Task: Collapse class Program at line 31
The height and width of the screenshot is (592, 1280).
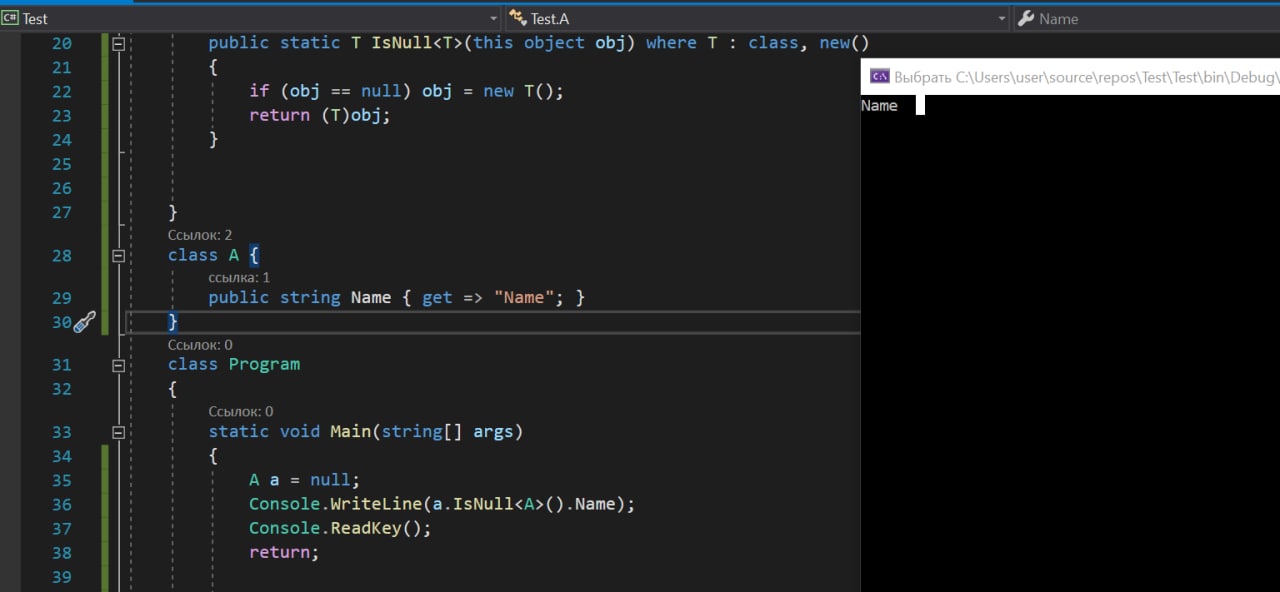Action: tap(118, 366)
